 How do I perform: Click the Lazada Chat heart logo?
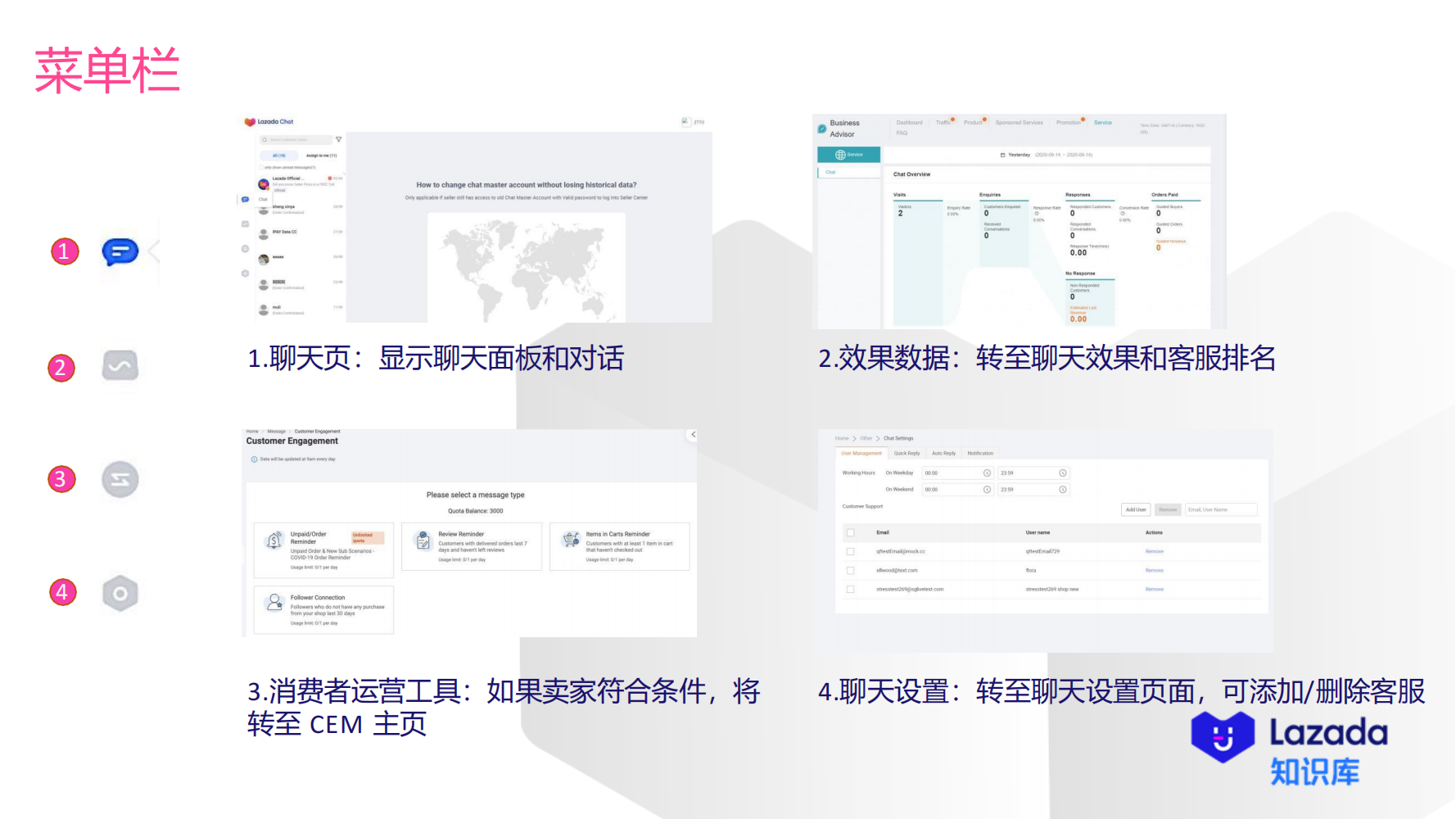pyautogui.click(x=250, y=122)
